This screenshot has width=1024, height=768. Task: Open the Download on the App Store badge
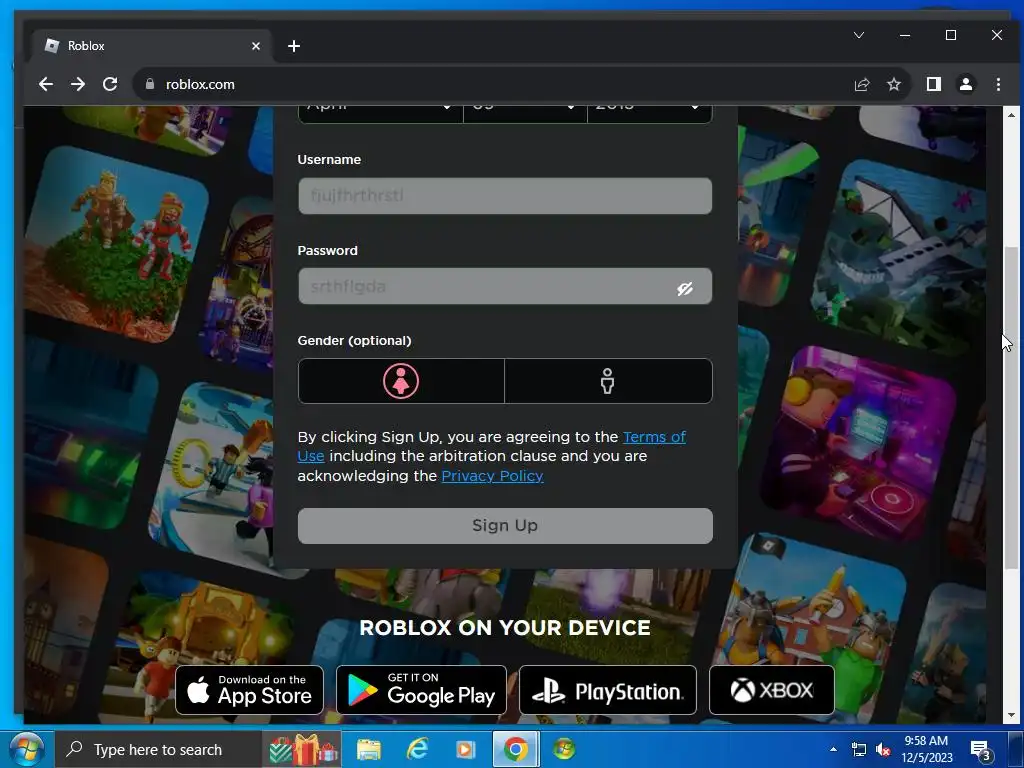point(249,690)
